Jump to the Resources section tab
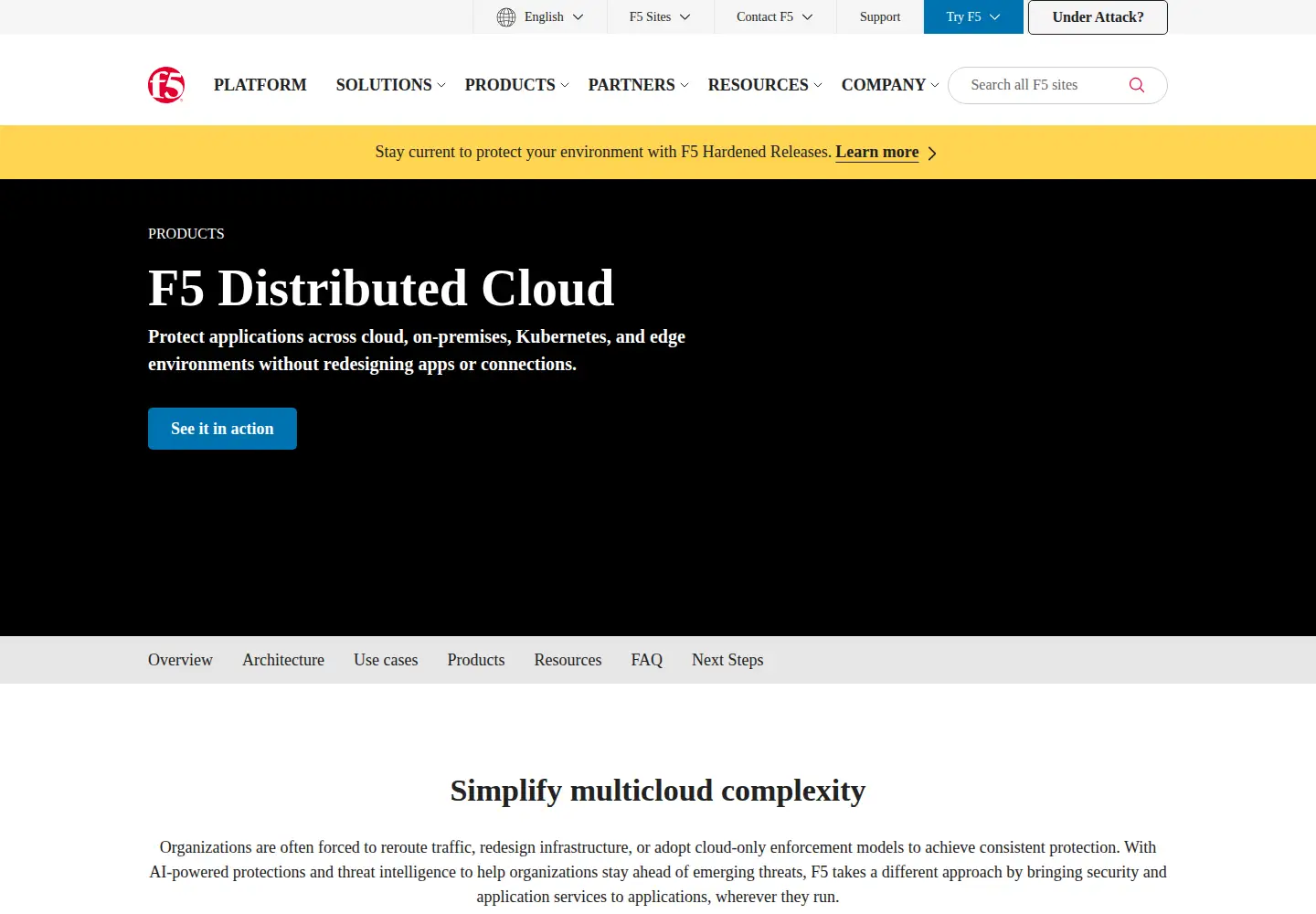 568,660
